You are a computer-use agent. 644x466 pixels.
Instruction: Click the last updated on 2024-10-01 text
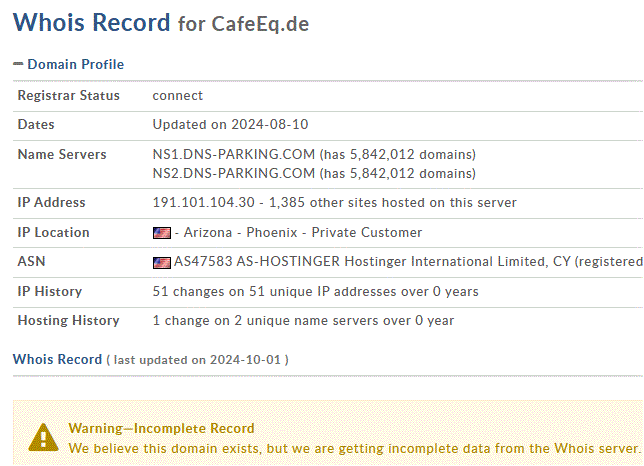[x=197, y=360]
